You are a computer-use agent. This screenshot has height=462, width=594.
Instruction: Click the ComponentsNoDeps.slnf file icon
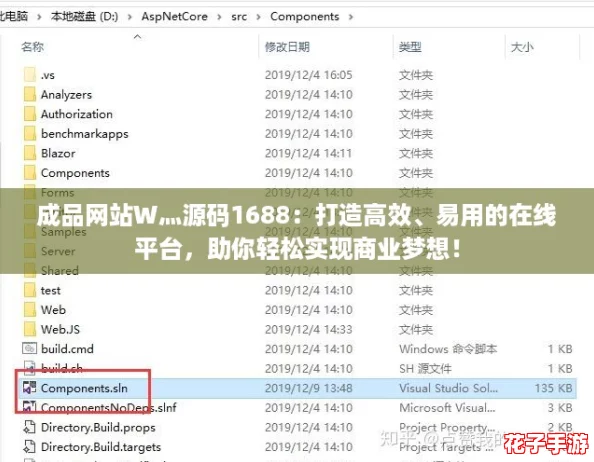30,407
